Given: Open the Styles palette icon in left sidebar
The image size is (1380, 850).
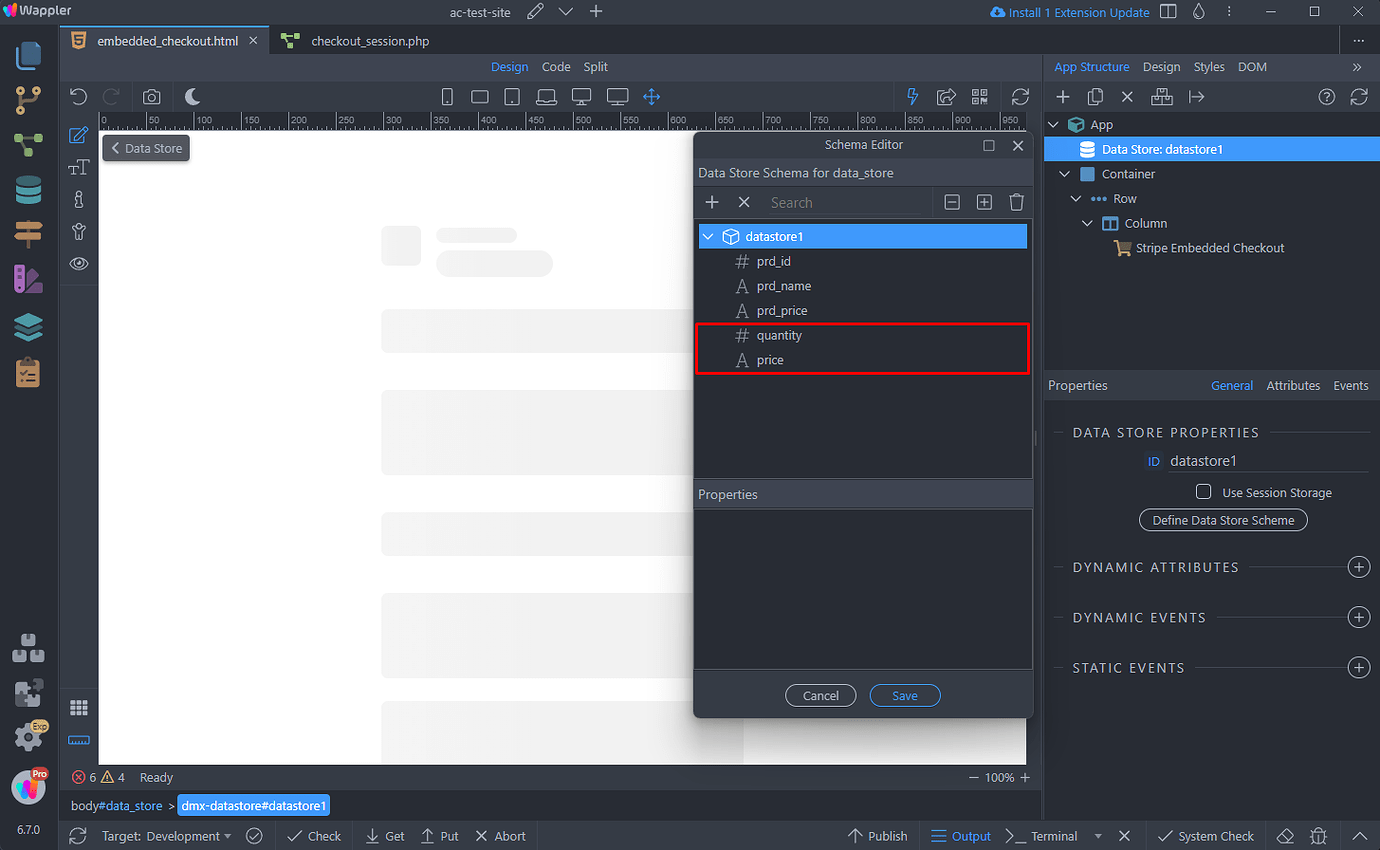Looking at the screenshot, I should point(28,279).
